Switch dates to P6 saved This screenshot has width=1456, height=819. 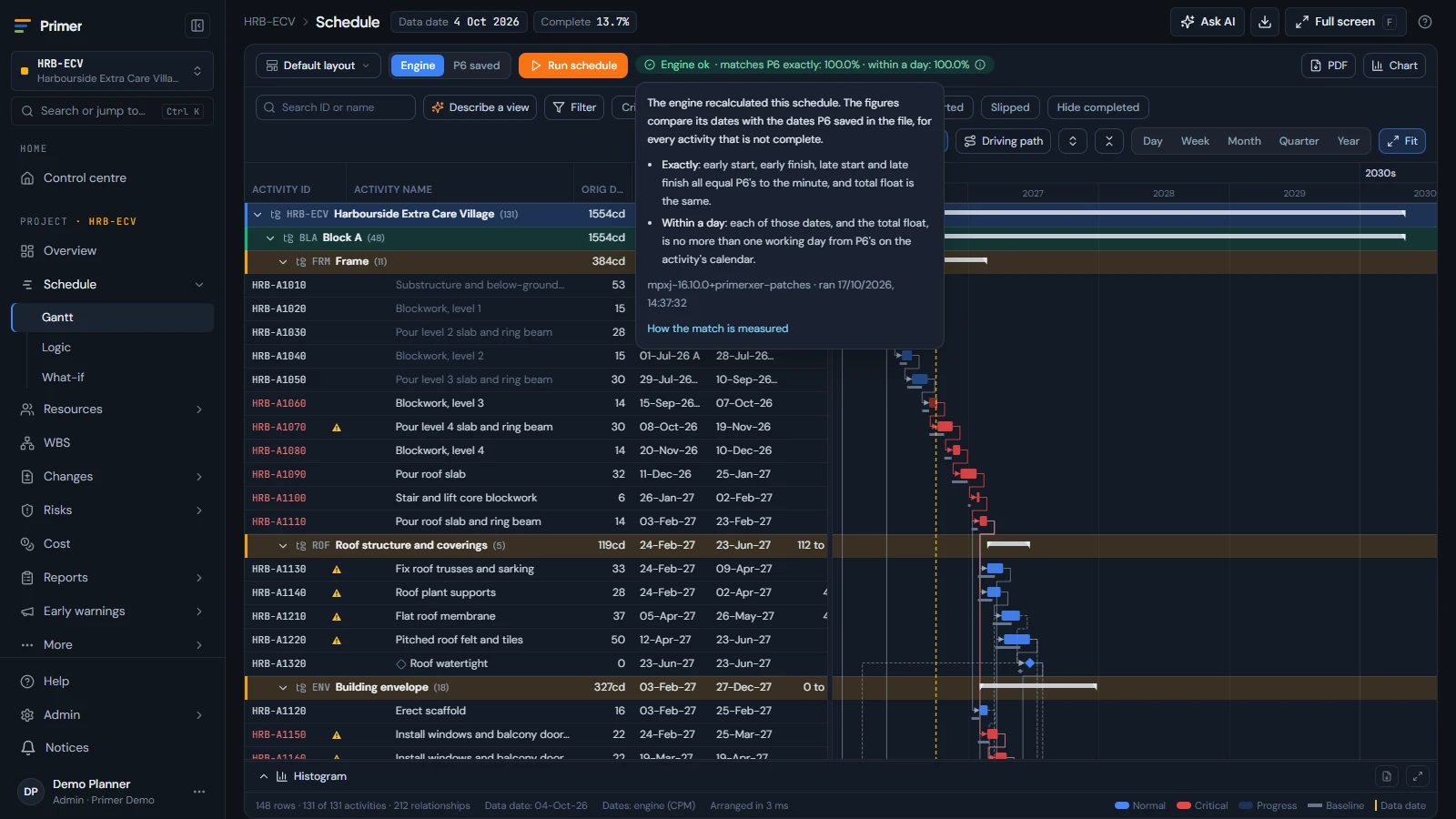(477, 66)
